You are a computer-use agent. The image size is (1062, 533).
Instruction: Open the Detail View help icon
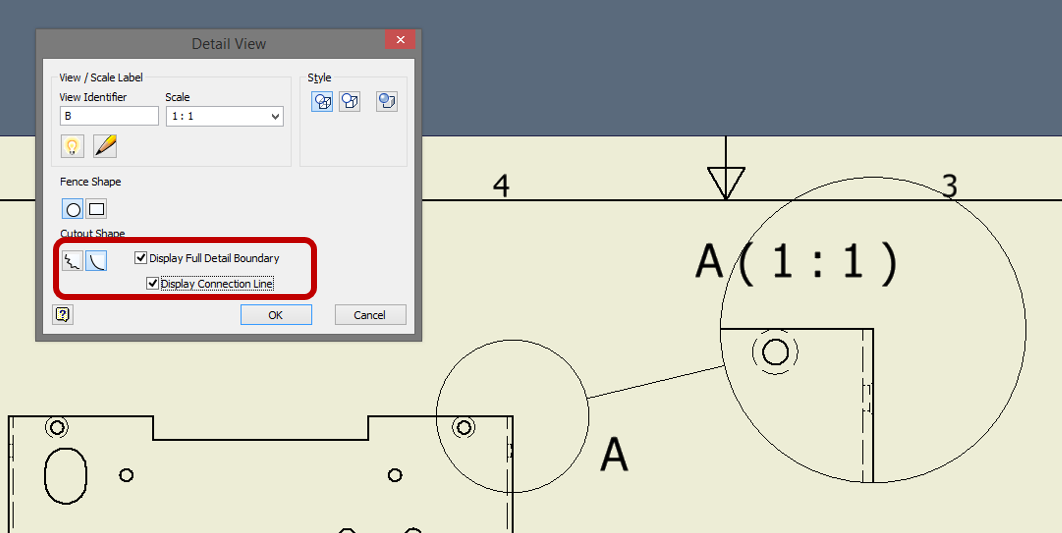pos(63,314)
